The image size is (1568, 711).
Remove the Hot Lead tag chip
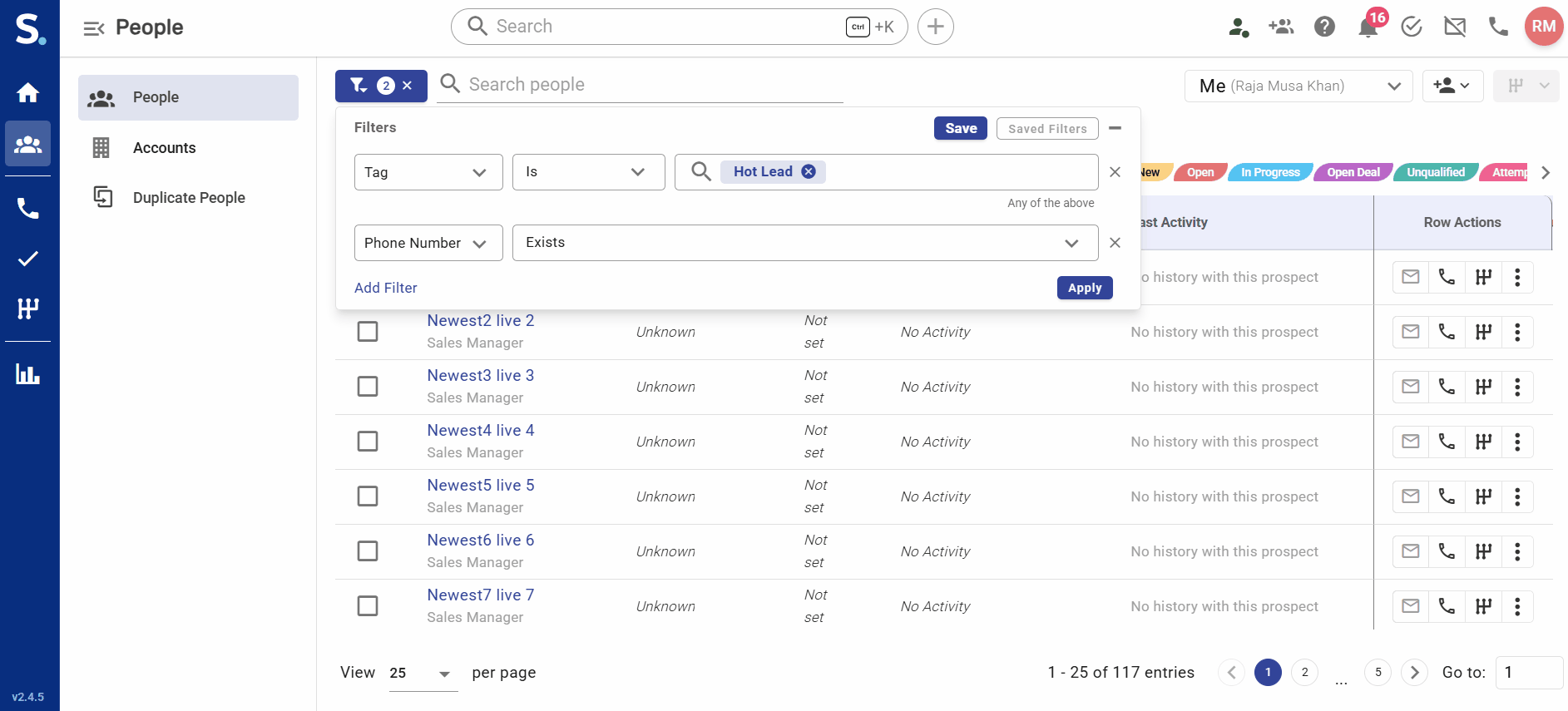808,171
